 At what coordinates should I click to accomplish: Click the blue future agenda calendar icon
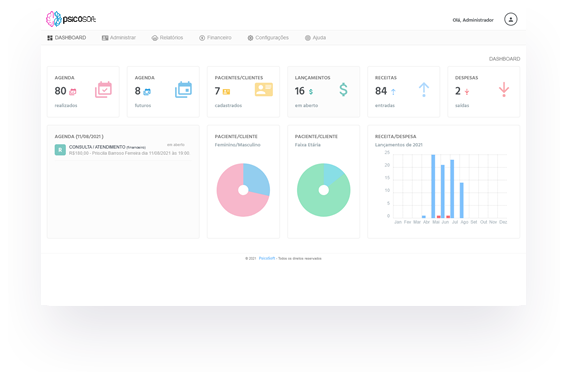click(184, 89)
